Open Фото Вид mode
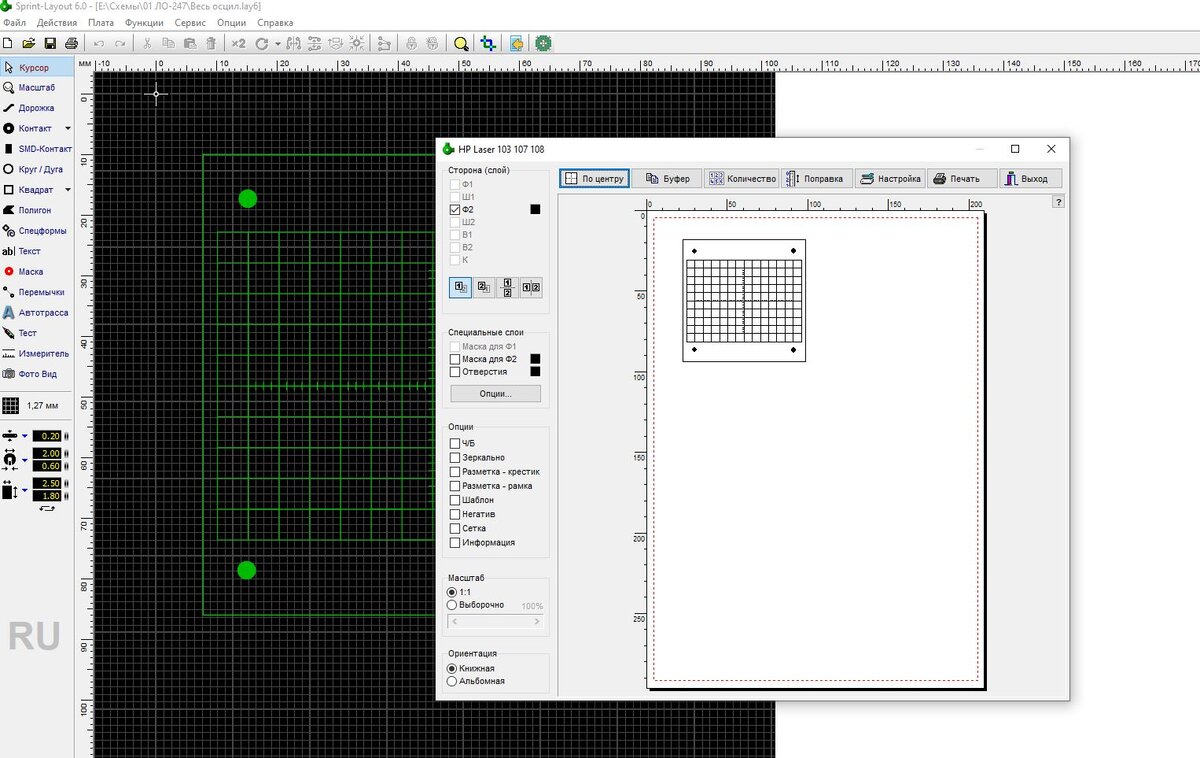This screenshot has height=758, width=1200. (x=37, y=374)
